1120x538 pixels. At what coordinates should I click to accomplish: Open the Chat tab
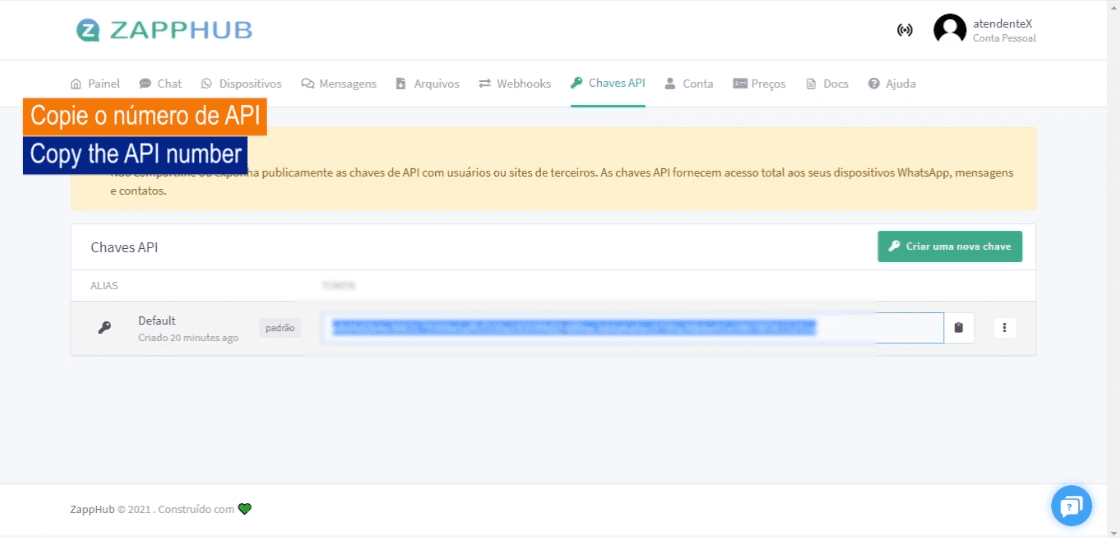tap(160, 84)
